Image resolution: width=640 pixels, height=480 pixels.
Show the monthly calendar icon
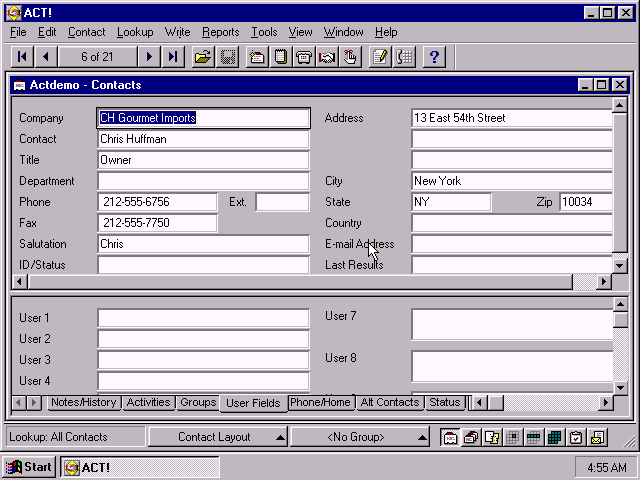[555, 438]
